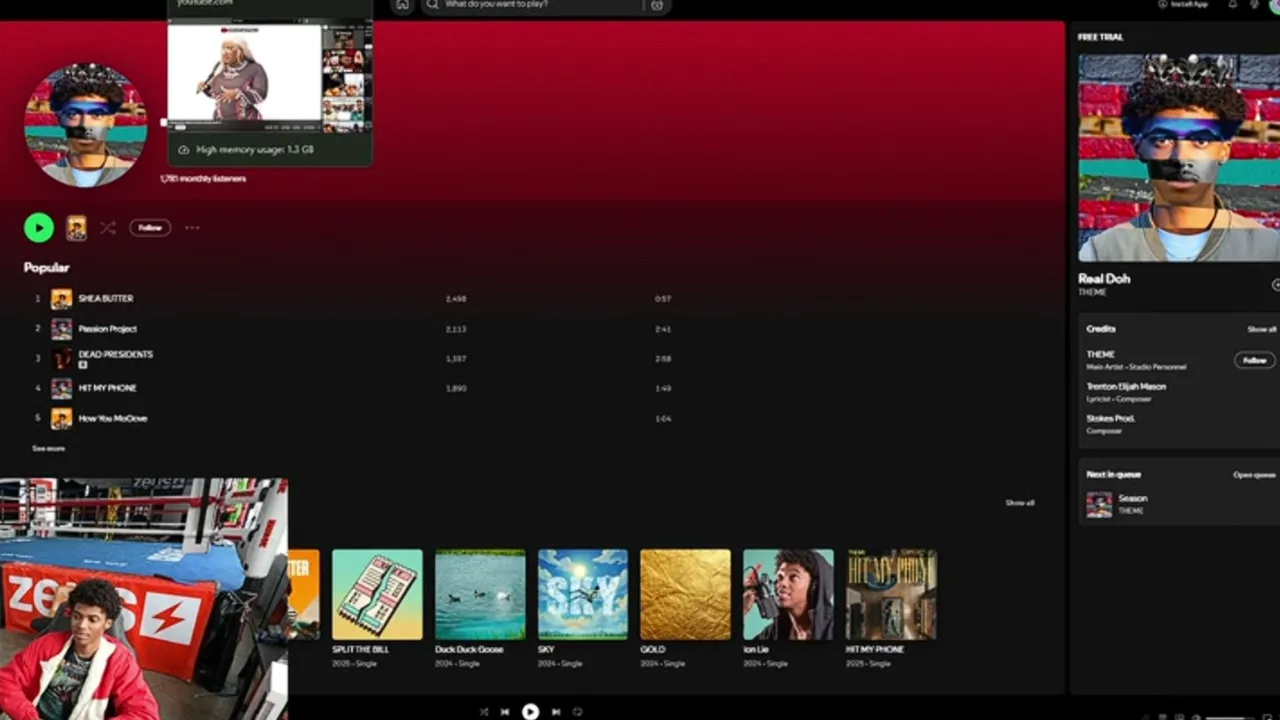The width and height of the screenshot is (1280, 720).
Task: Click Show all for the discography
Action: [x=1020, y=503]
